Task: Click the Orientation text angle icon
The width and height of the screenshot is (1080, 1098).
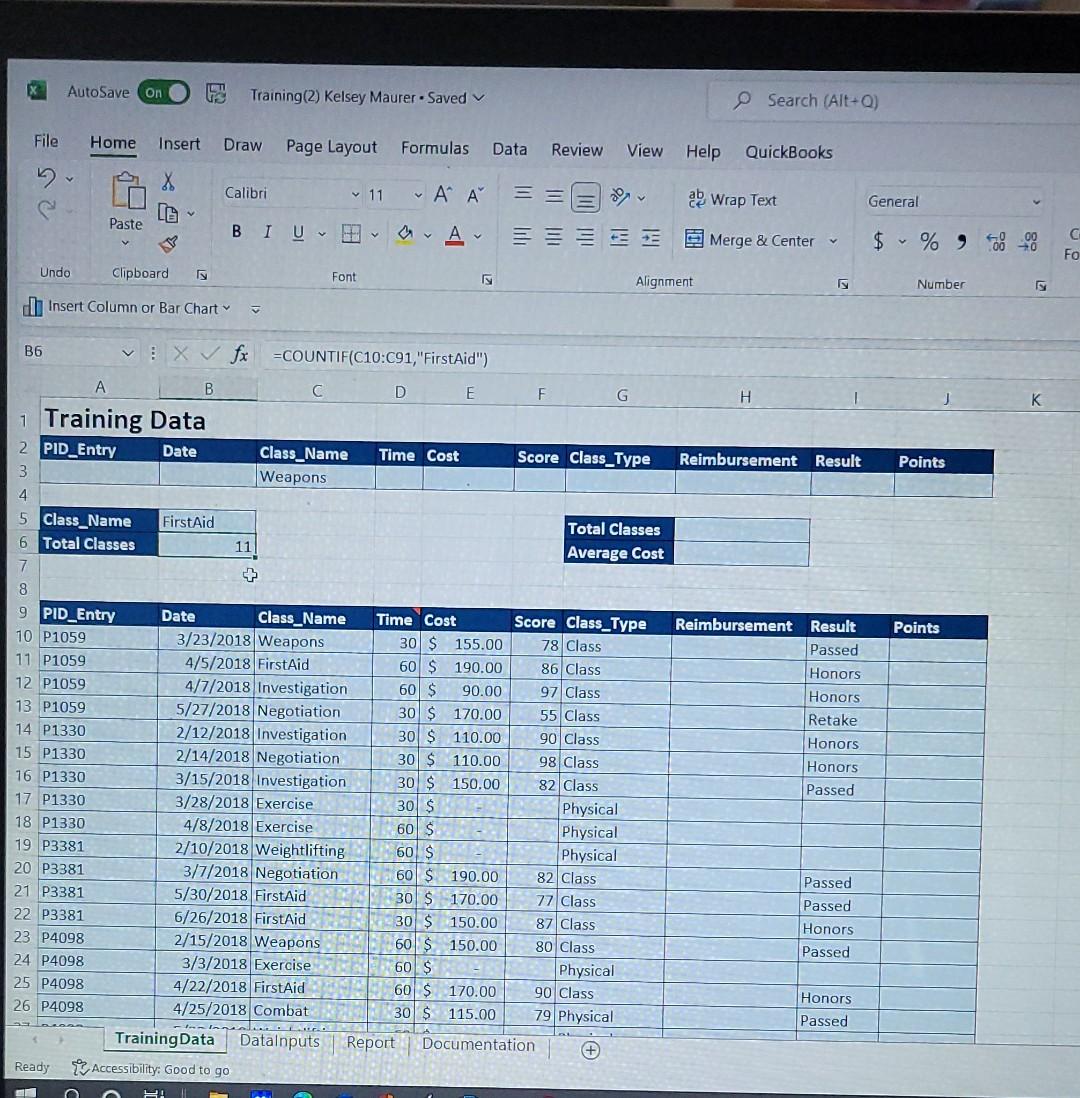Action: tap(621, 197)
